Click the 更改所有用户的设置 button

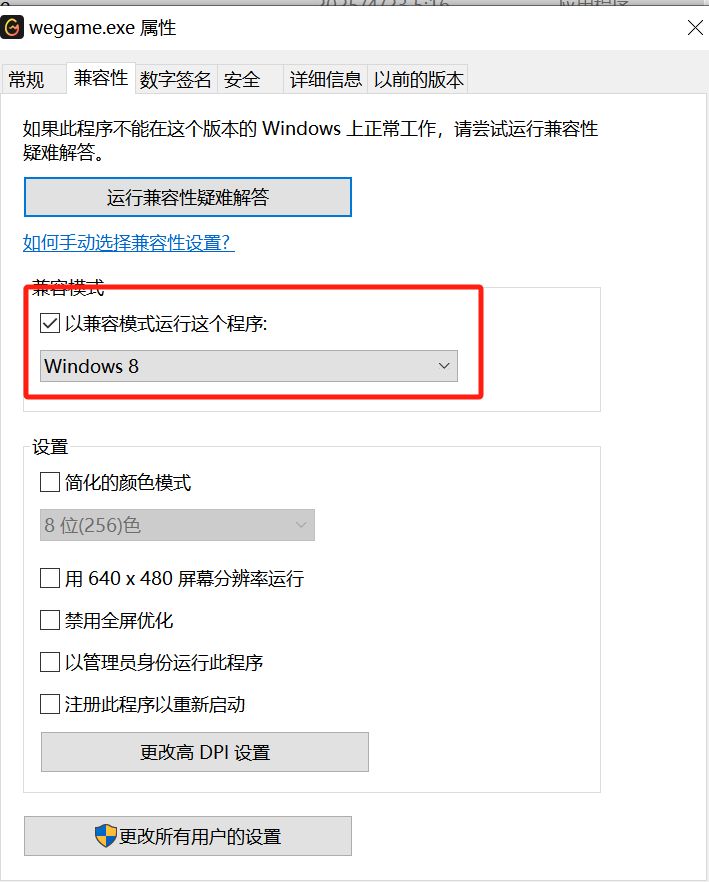[x=188, y=836]
